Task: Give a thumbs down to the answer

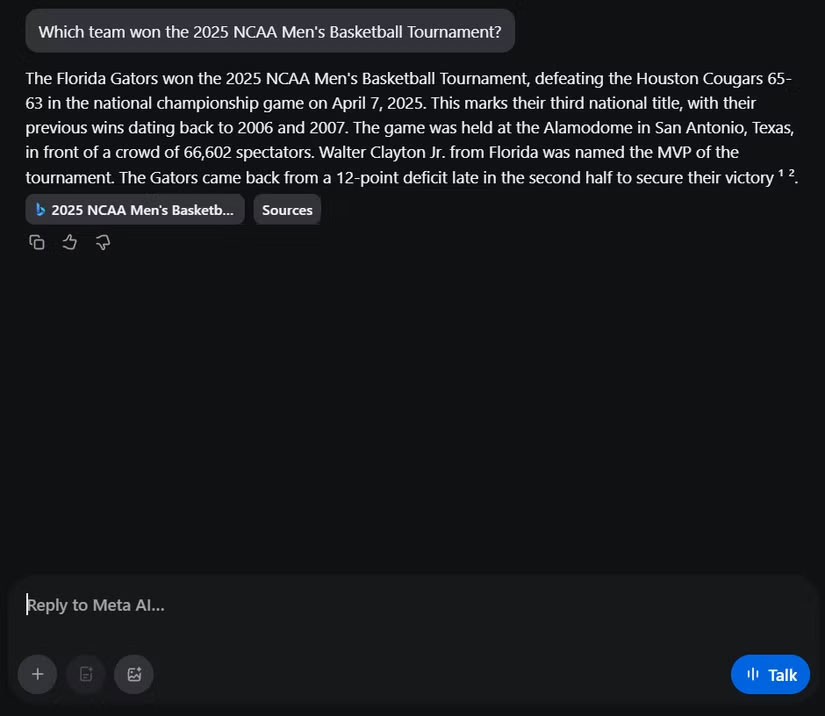Action: [x=103, y=242]
